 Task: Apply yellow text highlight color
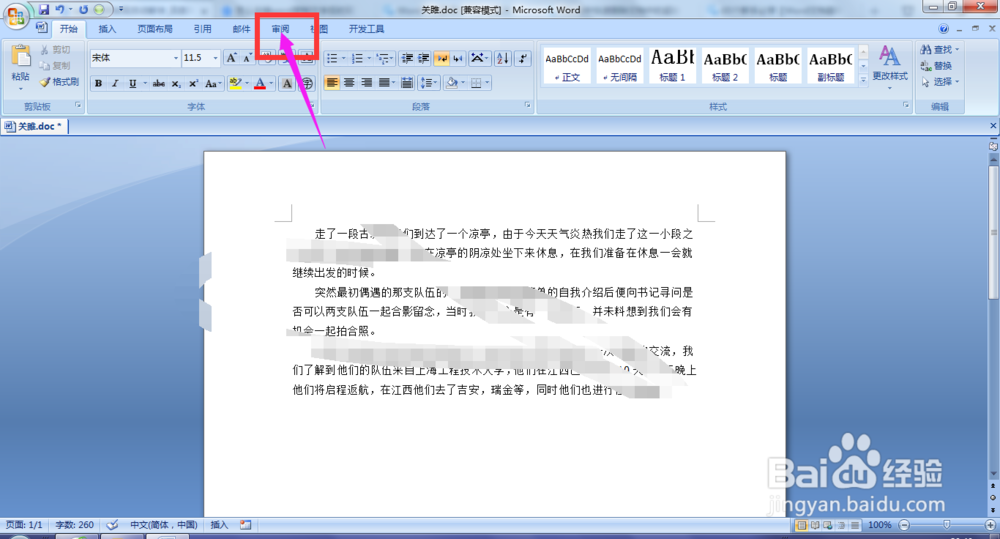(x=235, y=84)
